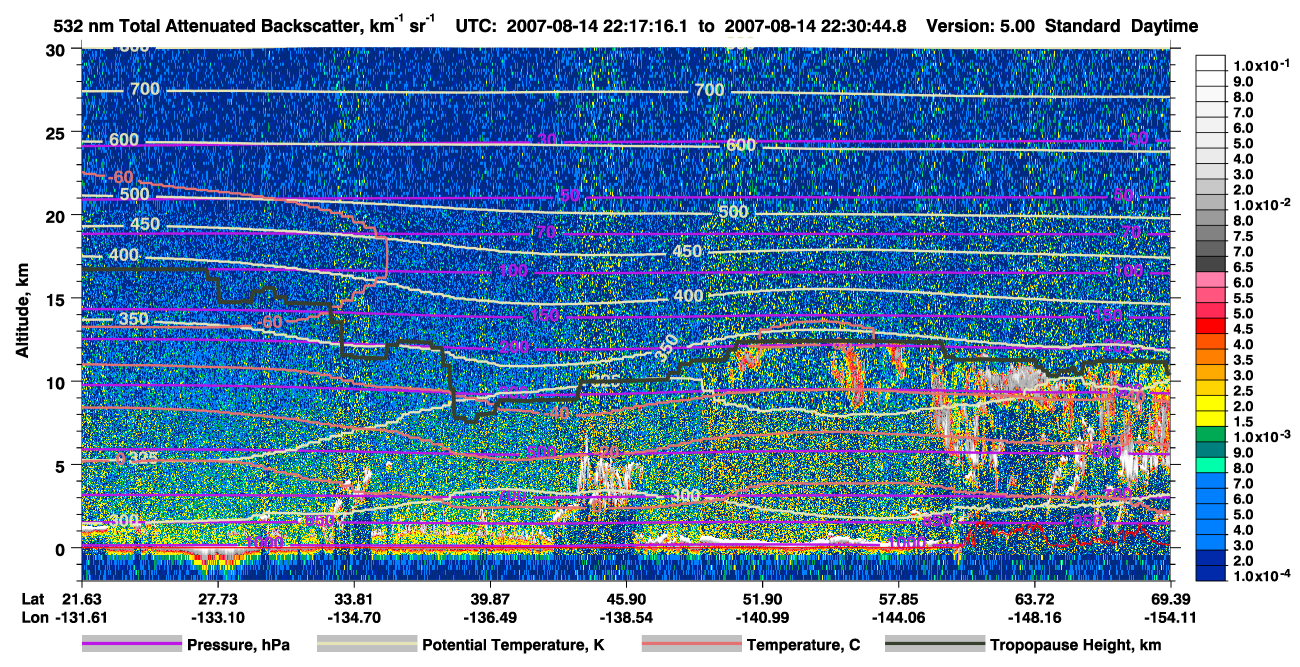Click the '1.0x10-2' colorbar label
Screen dimensions: 1300x667
pyautogui.click(x=1263, y=205)
